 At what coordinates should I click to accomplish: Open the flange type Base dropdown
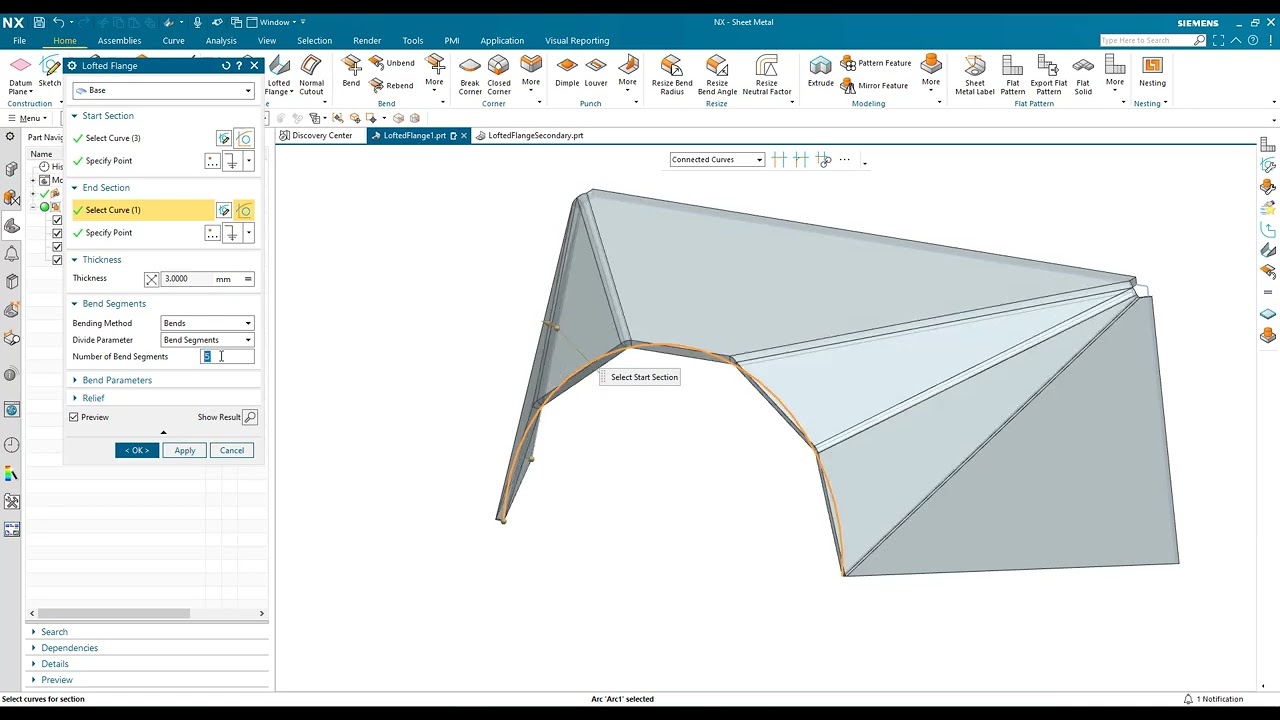coord(163,90)
